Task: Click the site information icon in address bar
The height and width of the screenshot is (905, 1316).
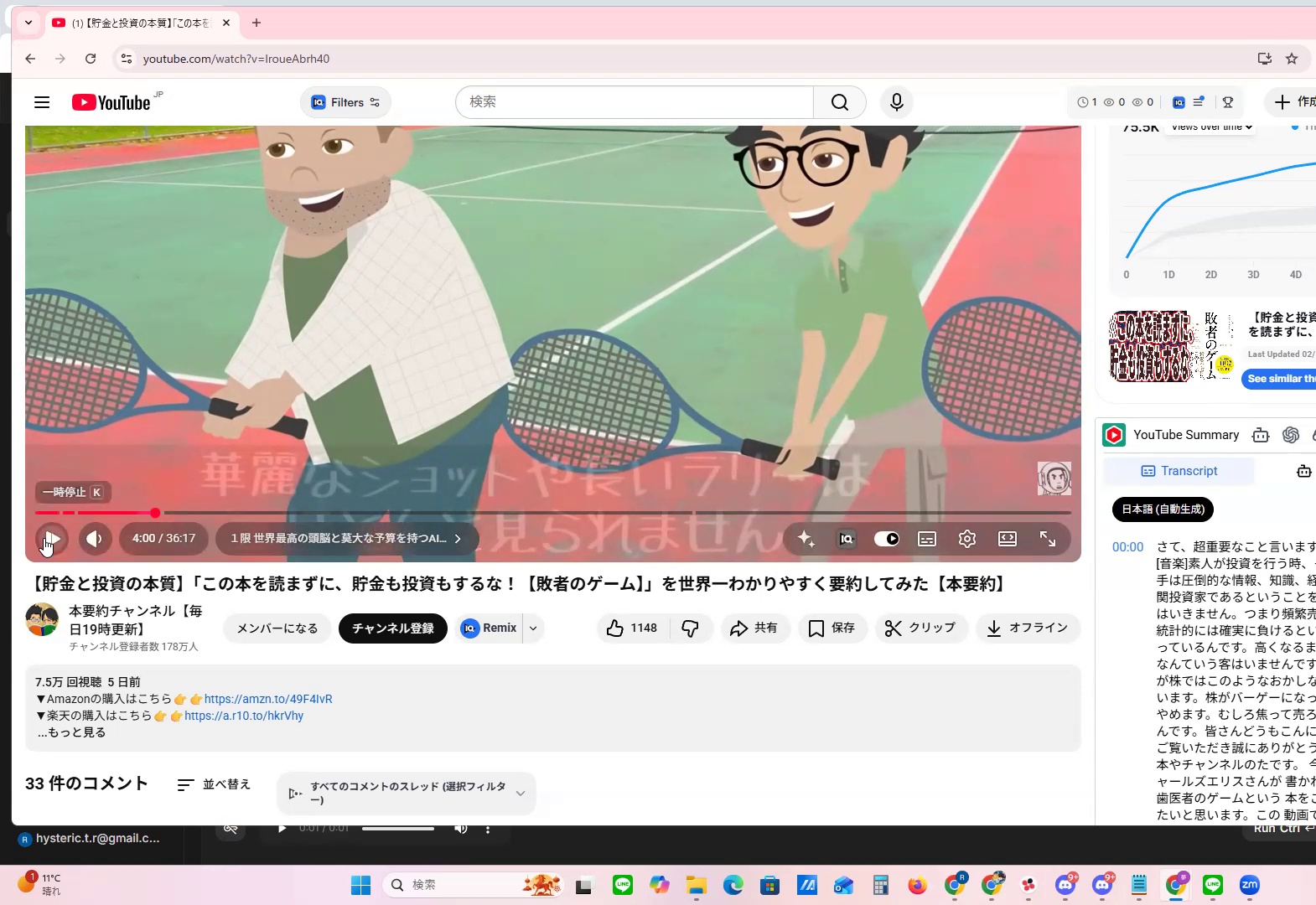Action: 127,59
